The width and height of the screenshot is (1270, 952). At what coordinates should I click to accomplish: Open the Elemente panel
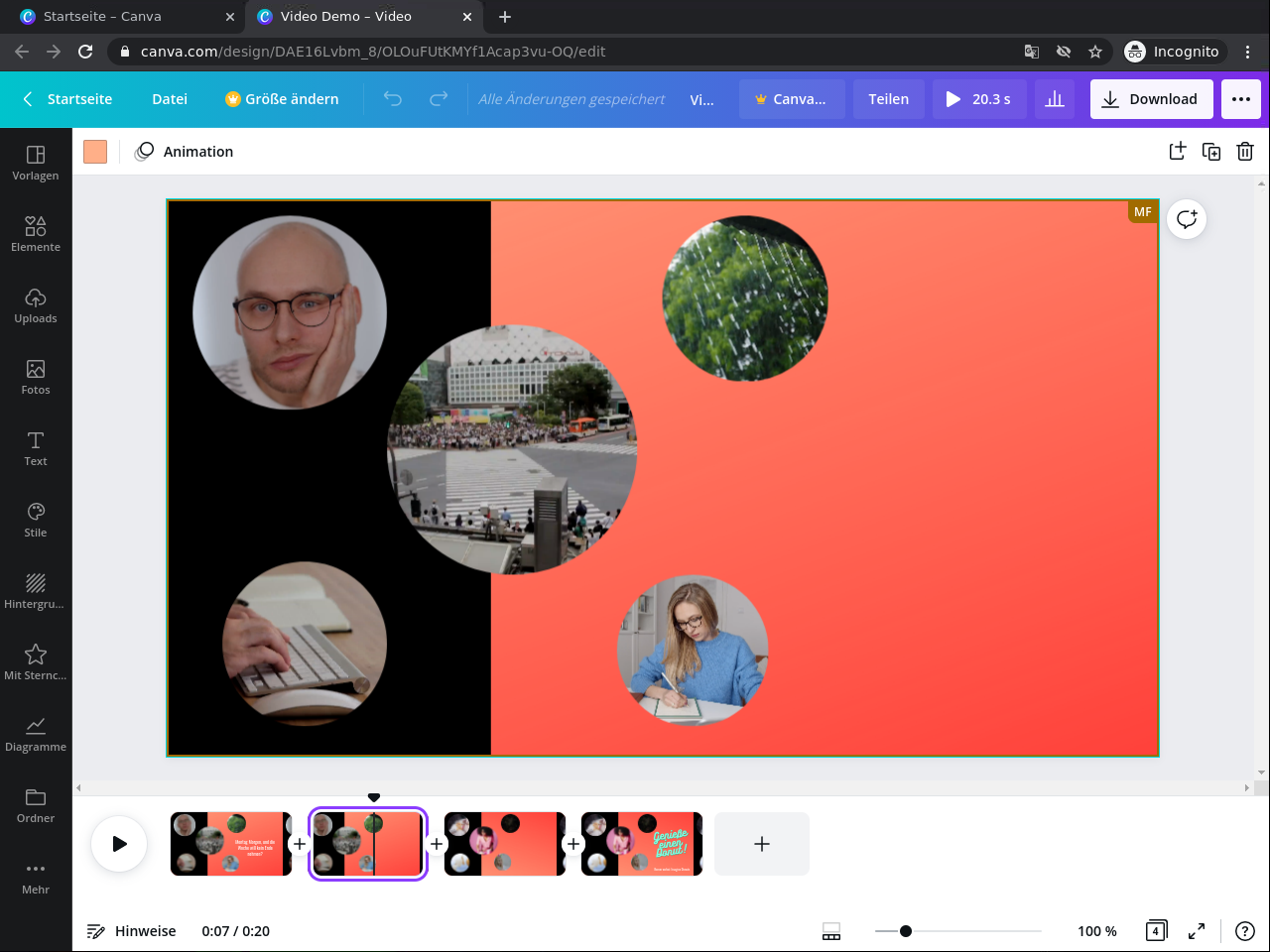36,234
